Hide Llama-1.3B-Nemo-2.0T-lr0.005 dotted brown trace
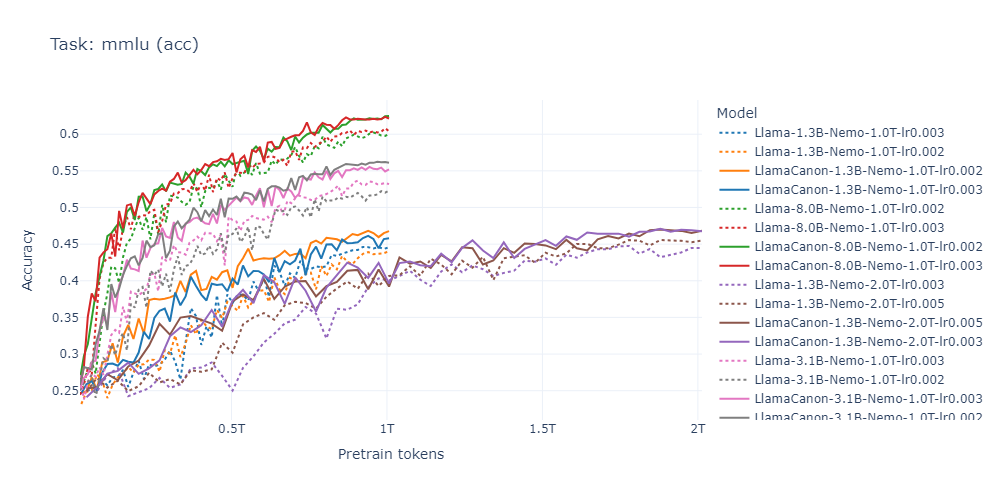Screen dimensions: 1000x500 pyautogui.click(x=849, y=304)
